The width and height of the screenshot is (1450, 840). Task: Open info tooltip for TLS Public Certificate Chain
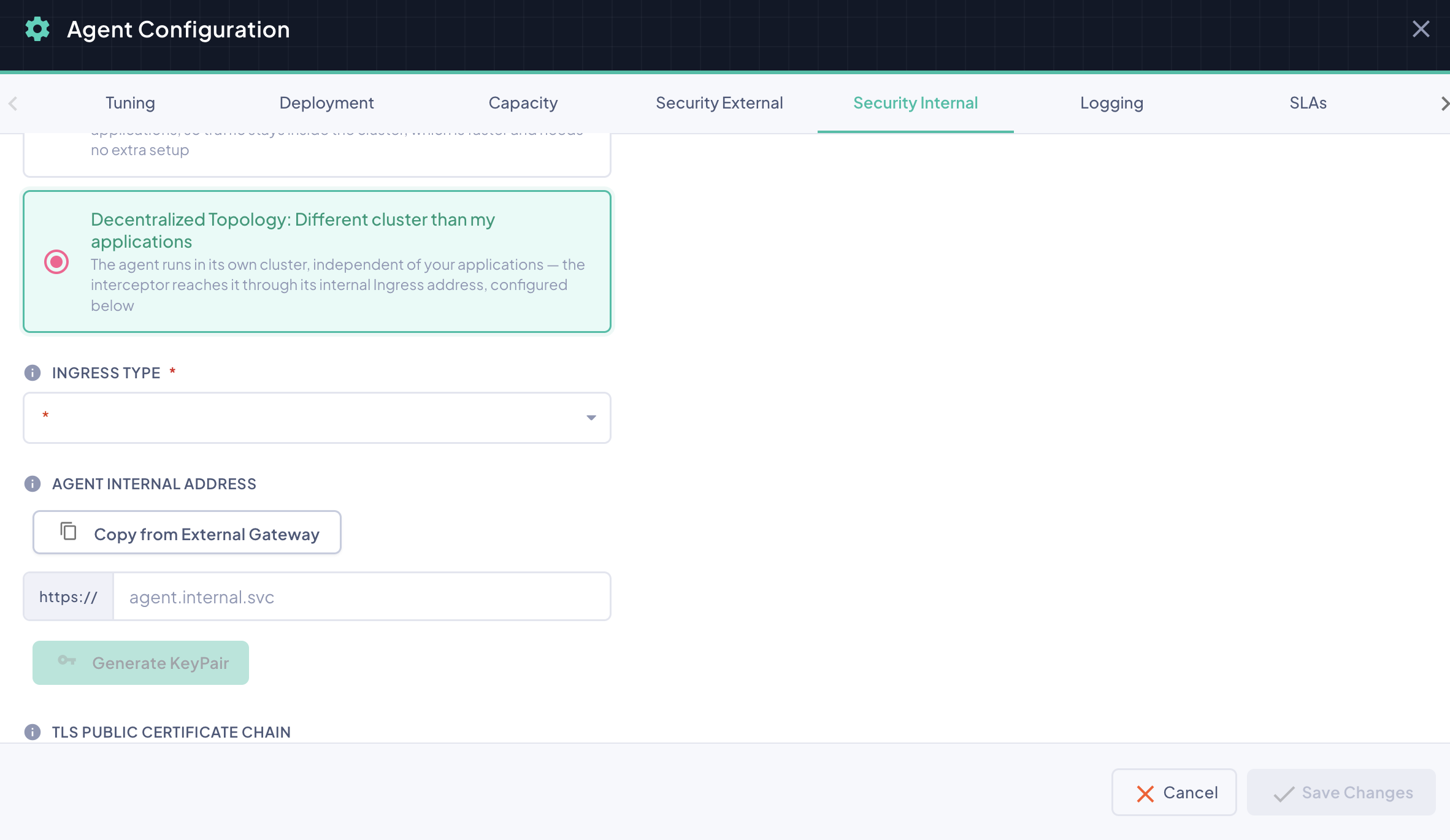coord(33,732)
